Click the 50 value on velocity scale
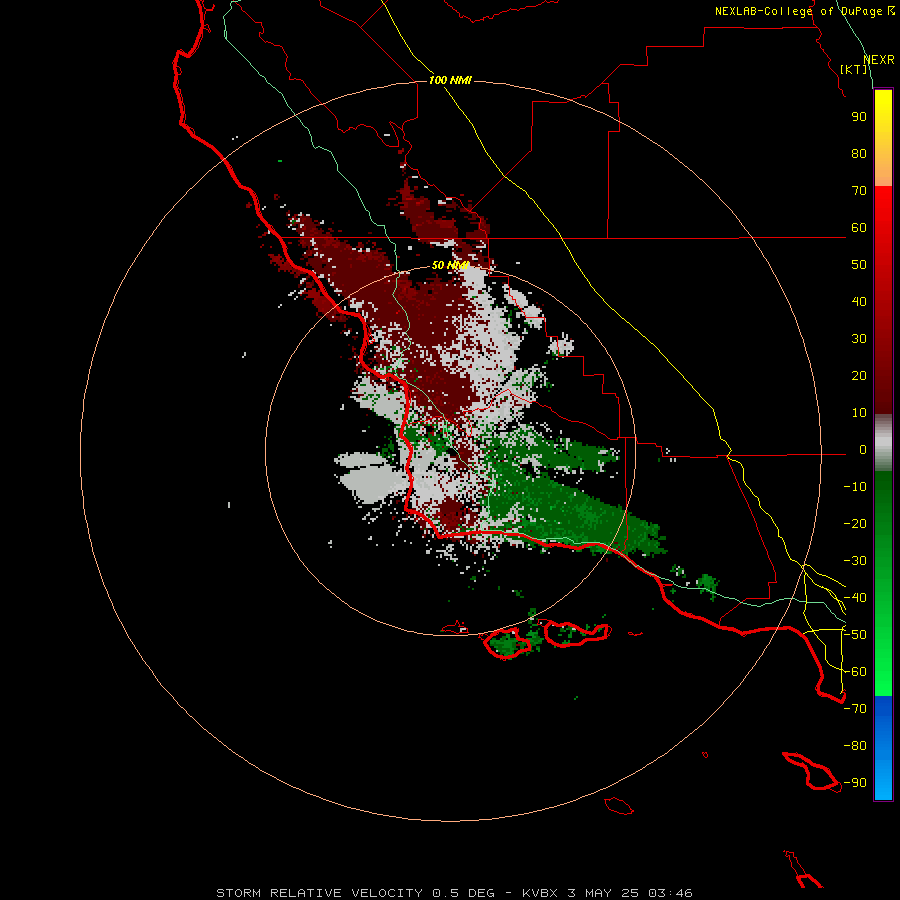 (x=859, y=265)
